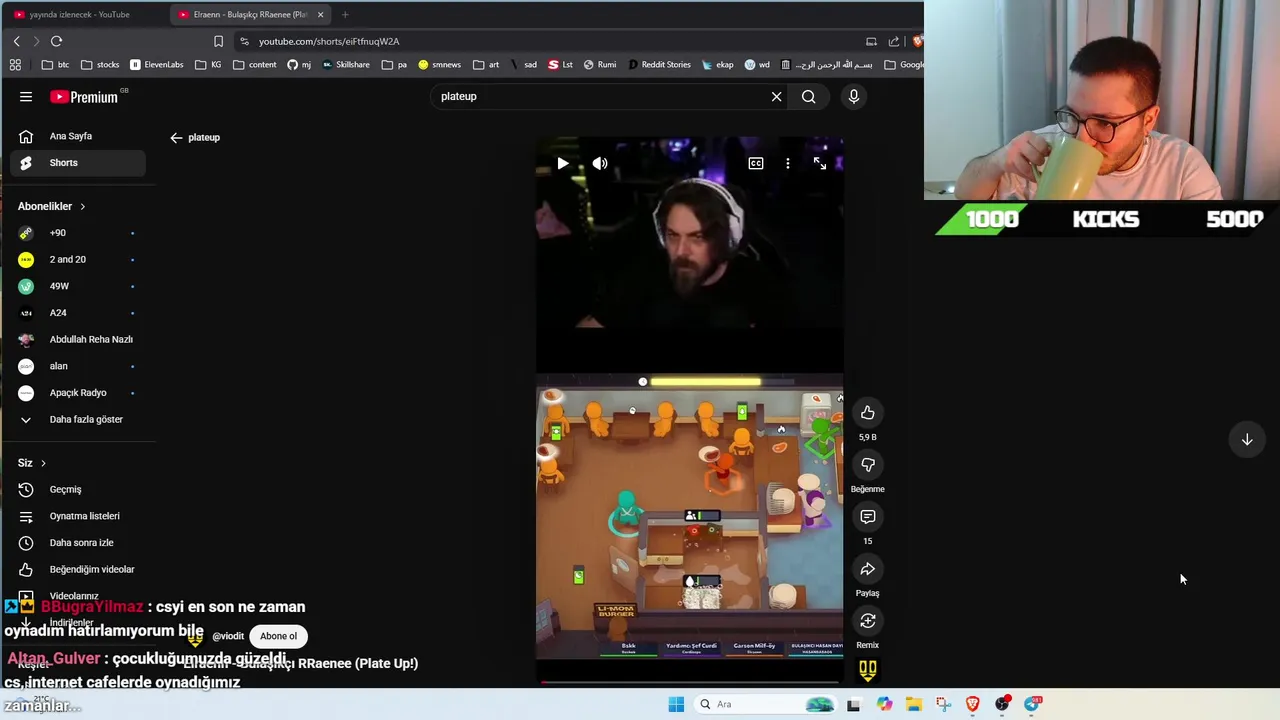Subscribe with the Abone ol button
The image size is (1280, 720).
278,636
